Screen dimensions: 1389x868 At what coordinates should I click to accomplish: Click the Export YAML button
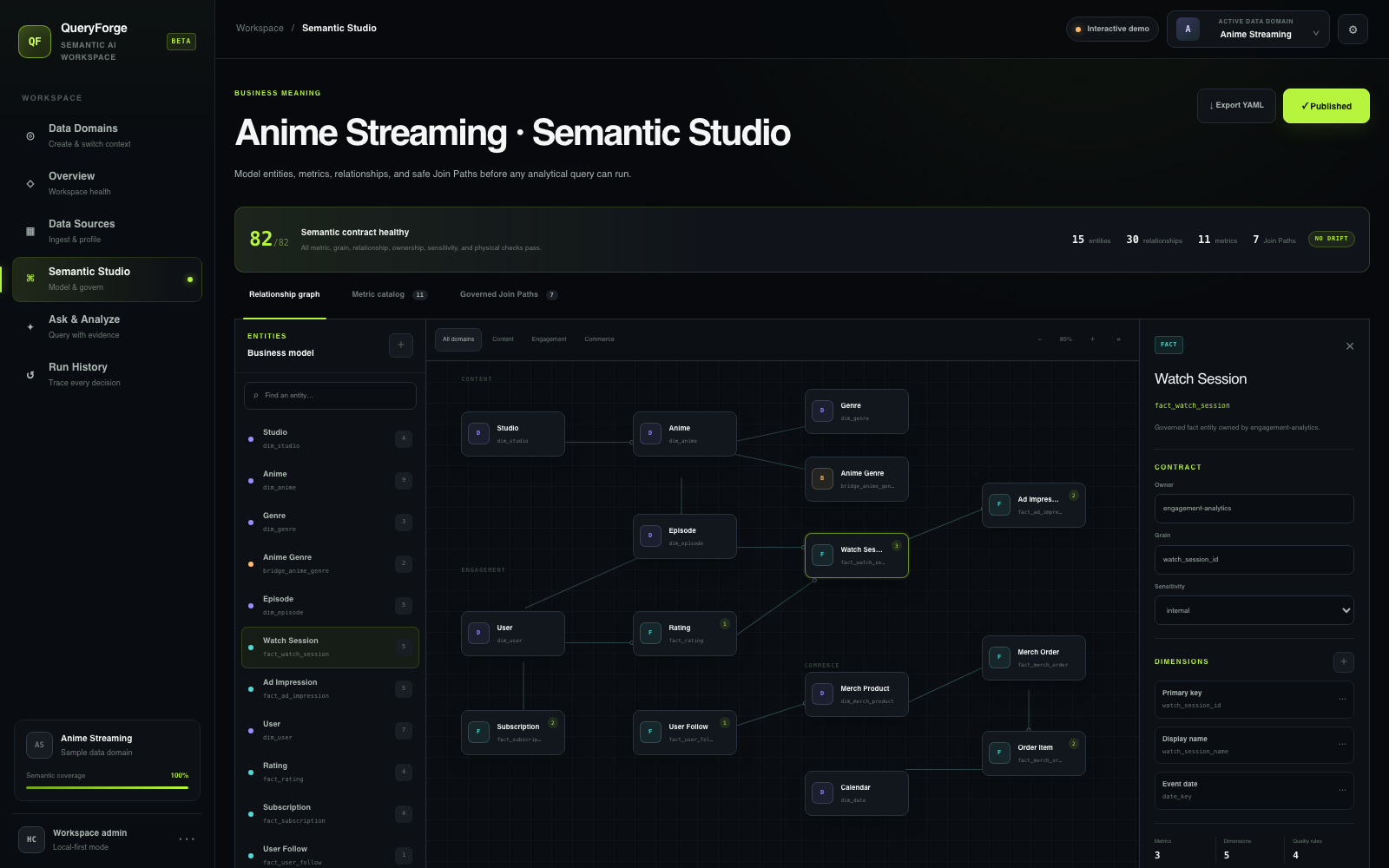1236,106
